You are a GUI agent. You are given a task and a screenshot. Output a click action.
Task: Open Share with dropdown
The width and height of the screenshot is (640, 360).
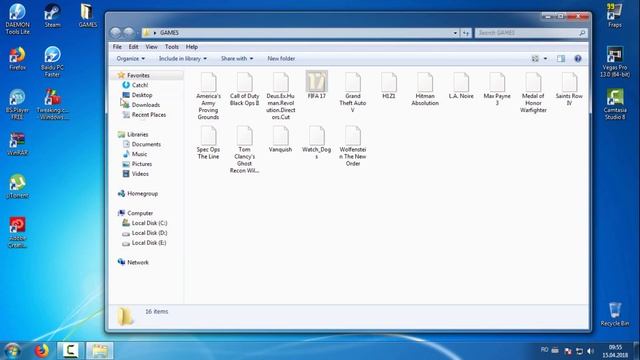click(x=237, y=59)
